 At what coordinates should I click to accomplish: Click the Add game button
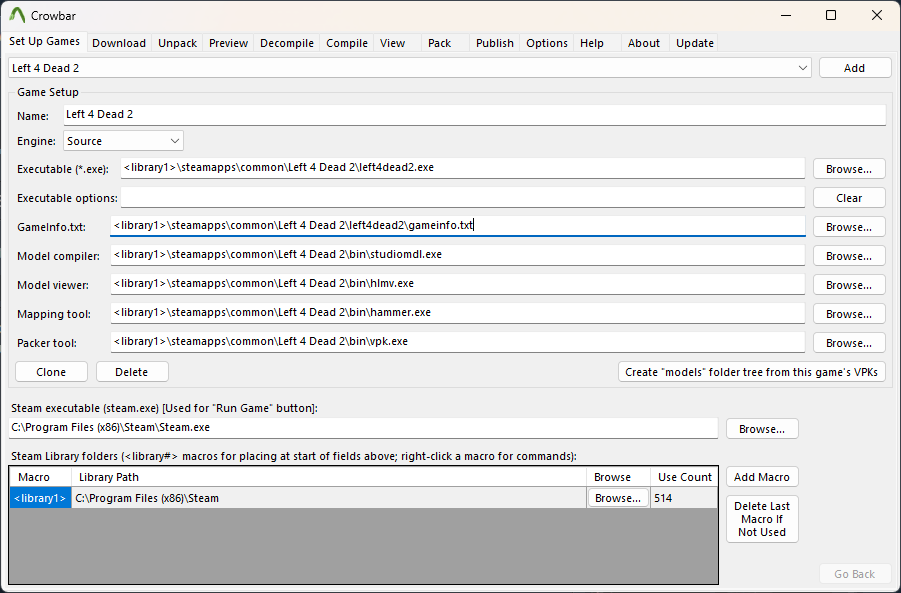tap(855, 68)
